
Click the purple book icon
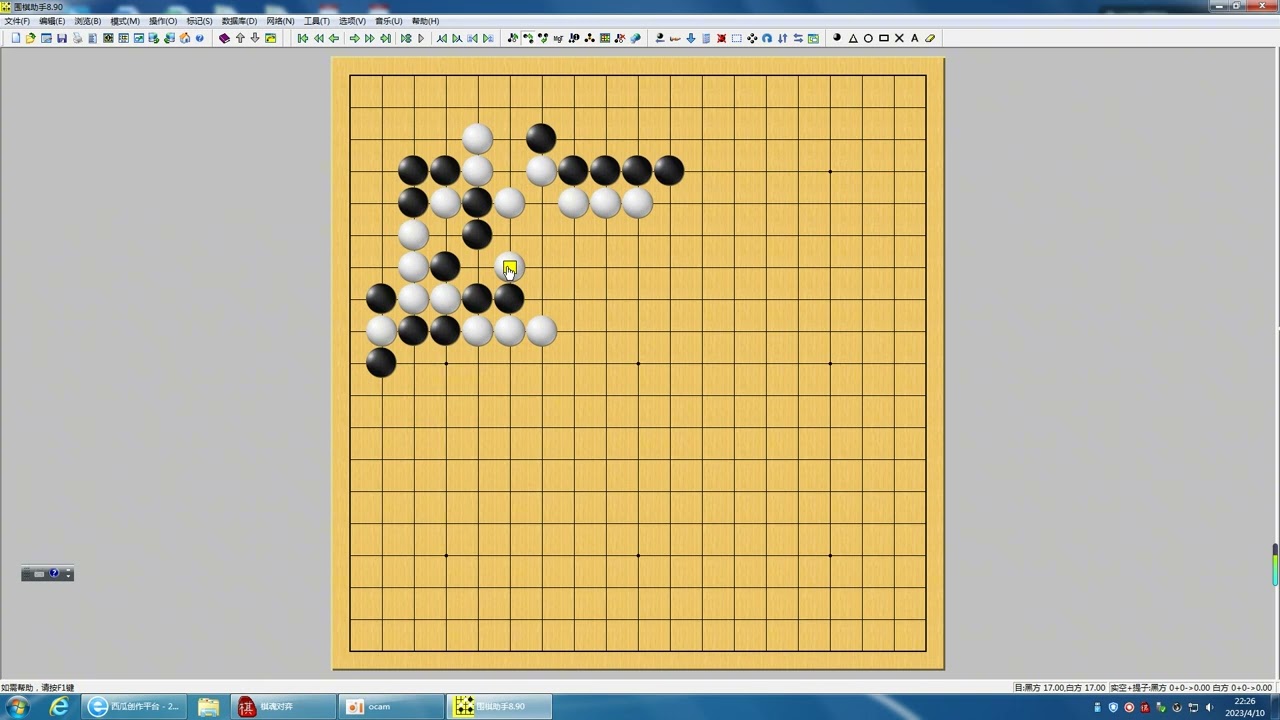pyautogui.click(x=224, y=38)
